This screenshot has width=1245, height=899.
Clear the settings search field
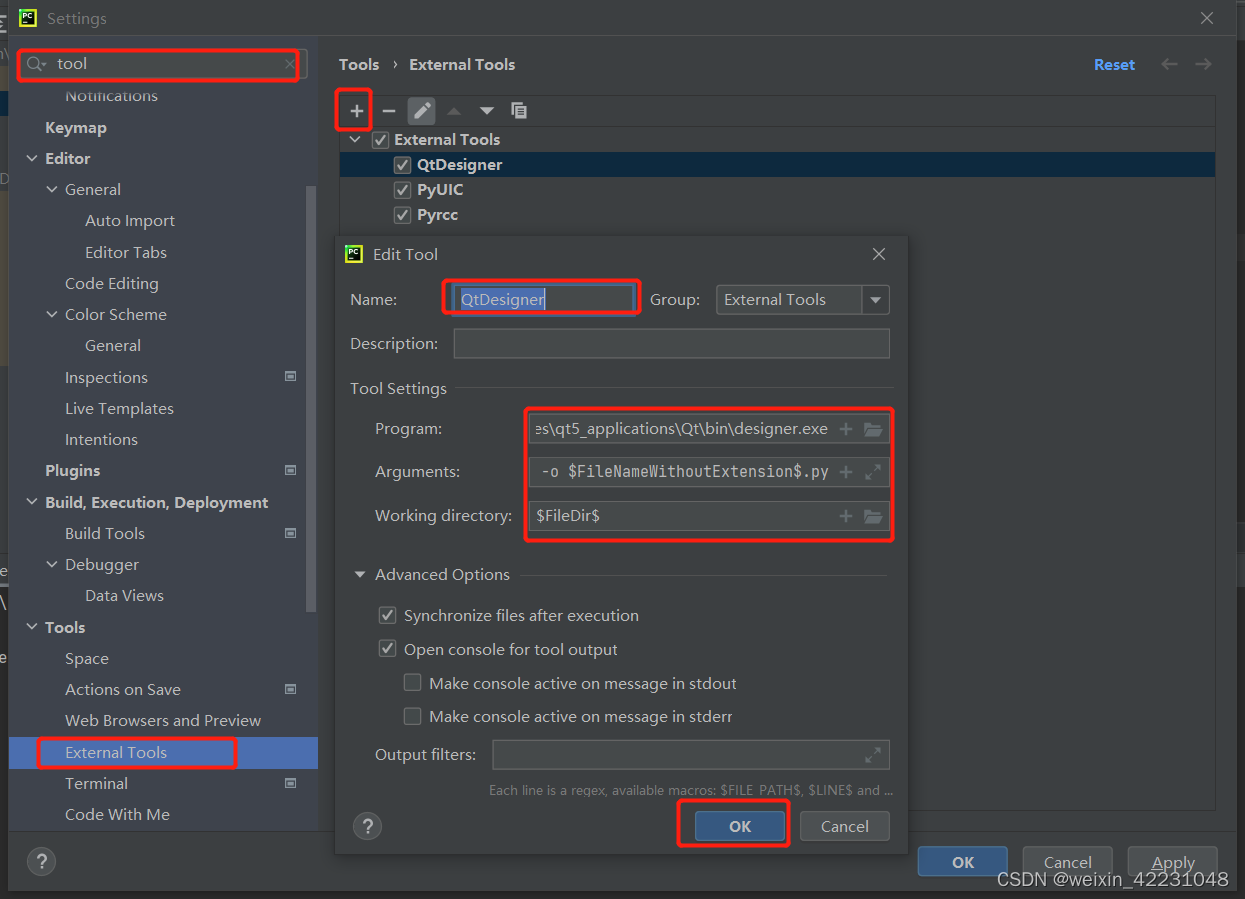[290, 64]
